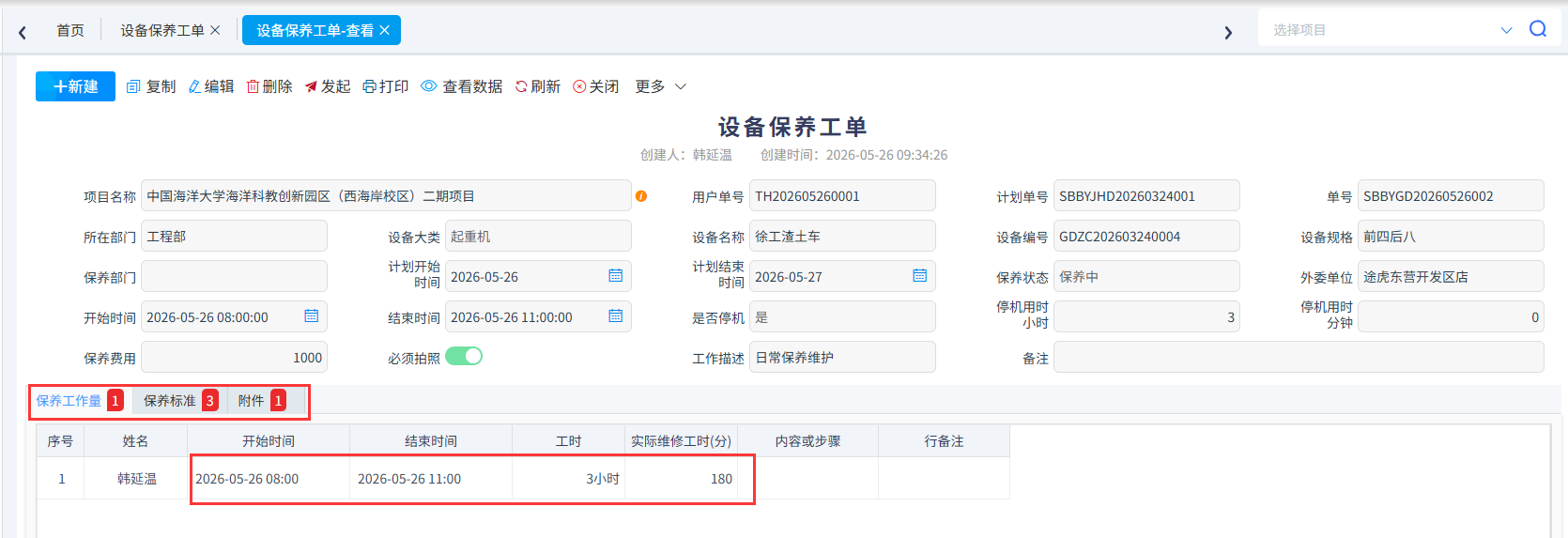The image size is (1568, 538).
Task: Click the 保养费用 field 1000
Action: click(234, 358)
